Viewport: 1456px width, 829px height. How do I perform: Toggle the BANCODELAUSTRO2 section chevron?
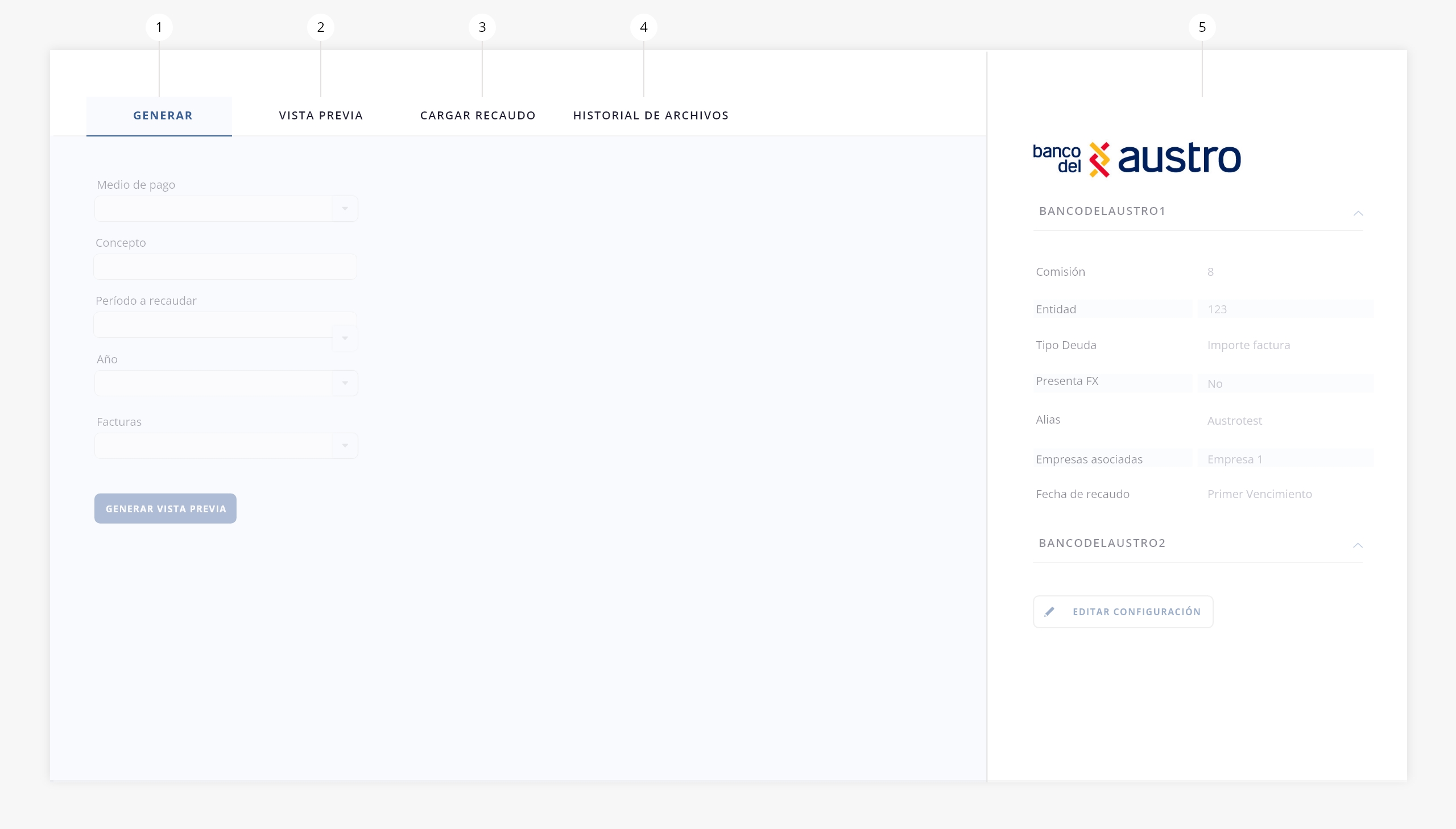(x=1358, y=545)
